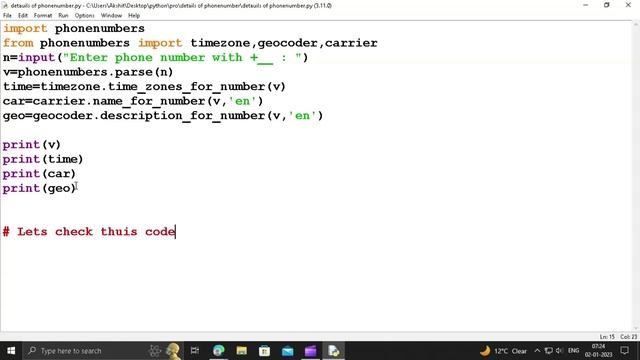Screen dimensions: 640x360
Task: Open the Help menu
Action: click(134, 16)
